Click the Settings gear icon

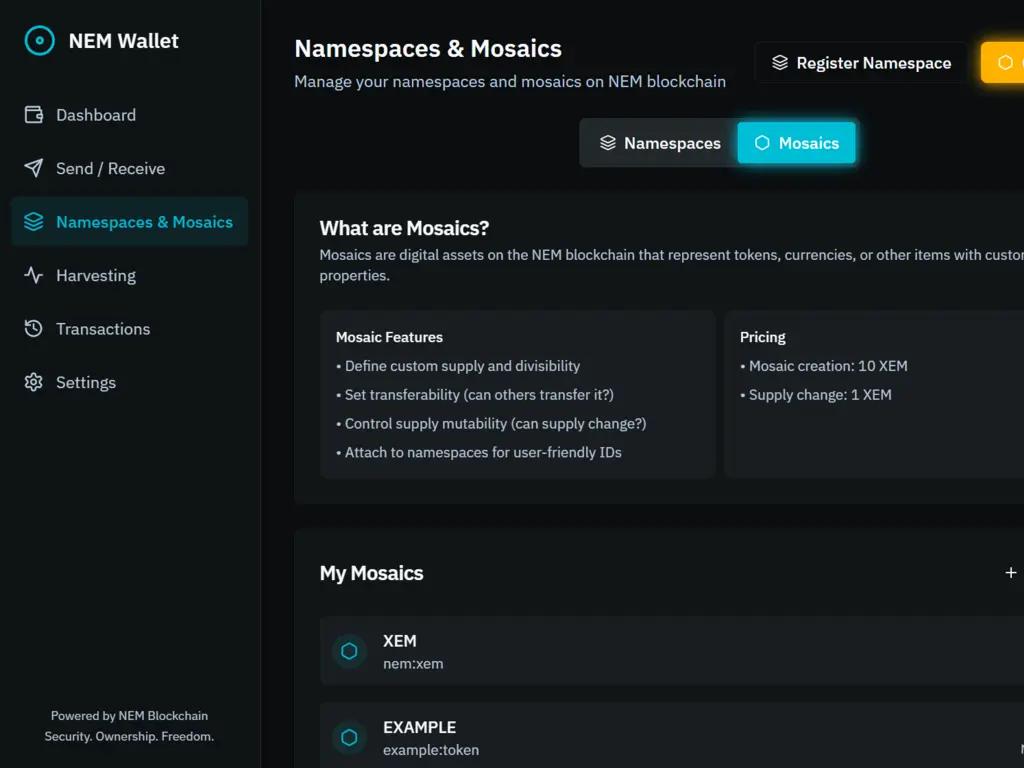coord(33,382)
